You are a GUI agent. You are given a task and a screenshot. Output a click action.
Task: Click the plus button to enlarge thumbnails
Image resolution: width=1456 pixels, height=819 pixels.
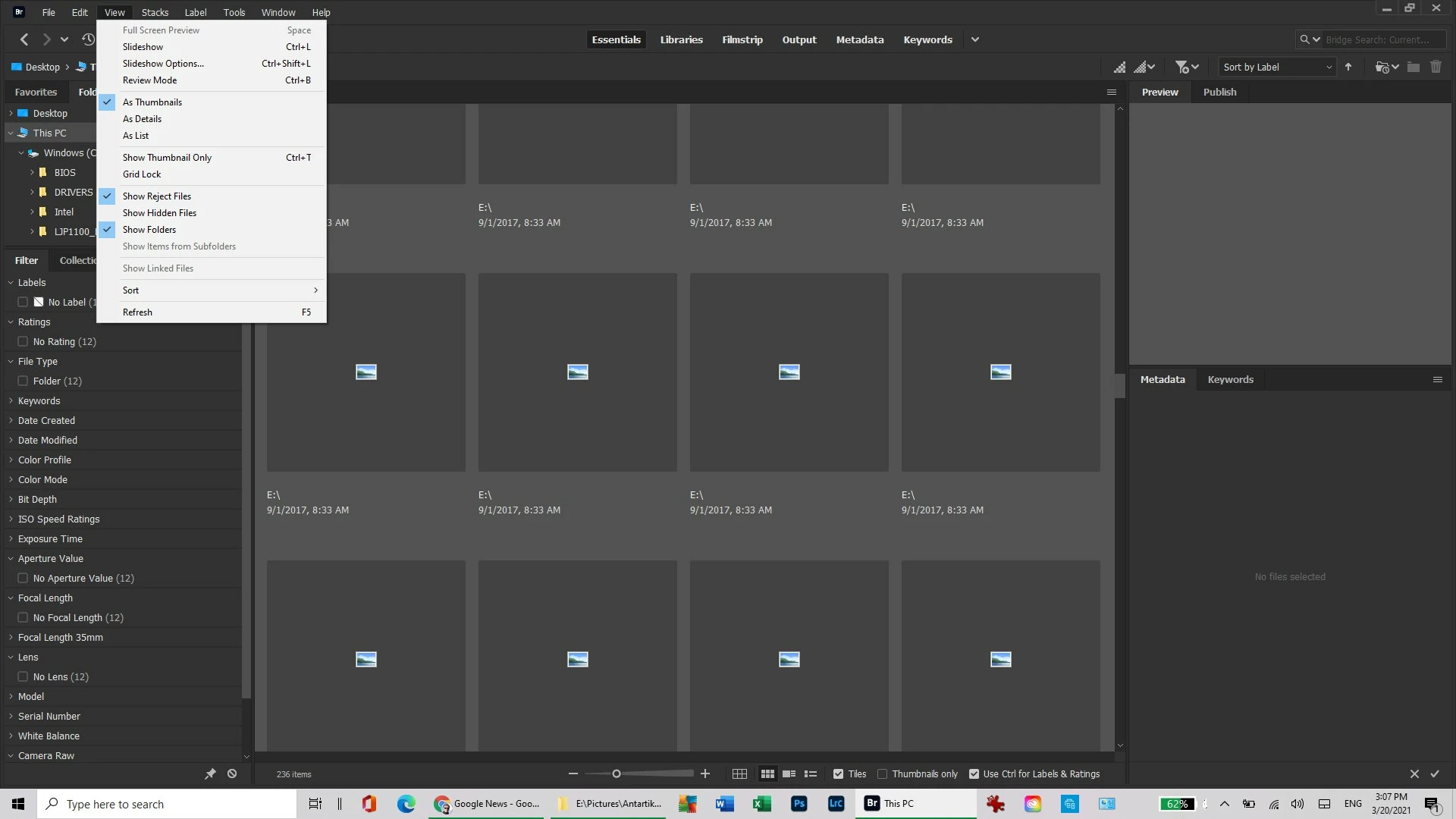(705, 774)
